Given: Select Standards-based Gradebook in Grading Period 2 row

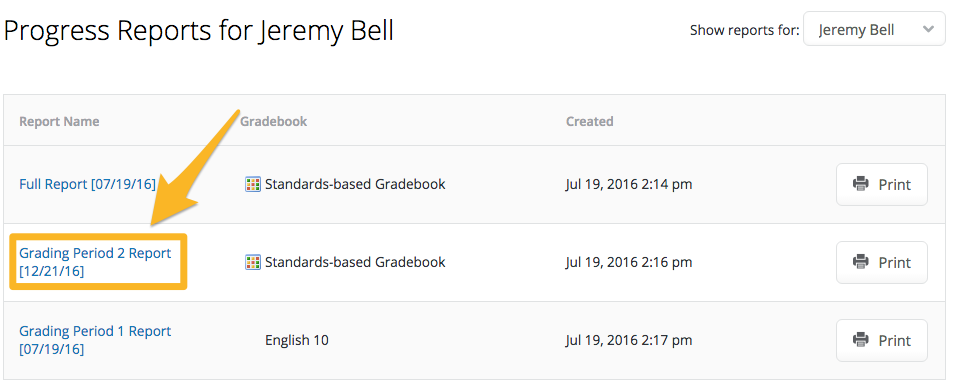Looking at the screenshot, I should point(355,262).
